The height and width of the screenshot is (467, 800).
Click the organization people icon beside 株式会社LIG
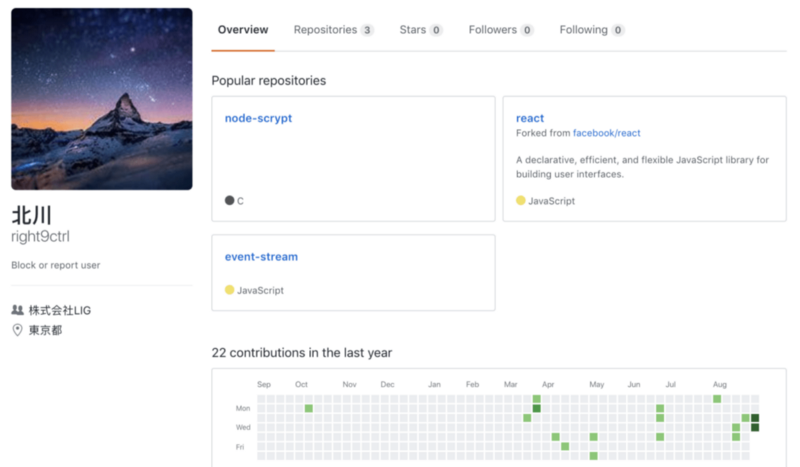[x=17, y=311]
